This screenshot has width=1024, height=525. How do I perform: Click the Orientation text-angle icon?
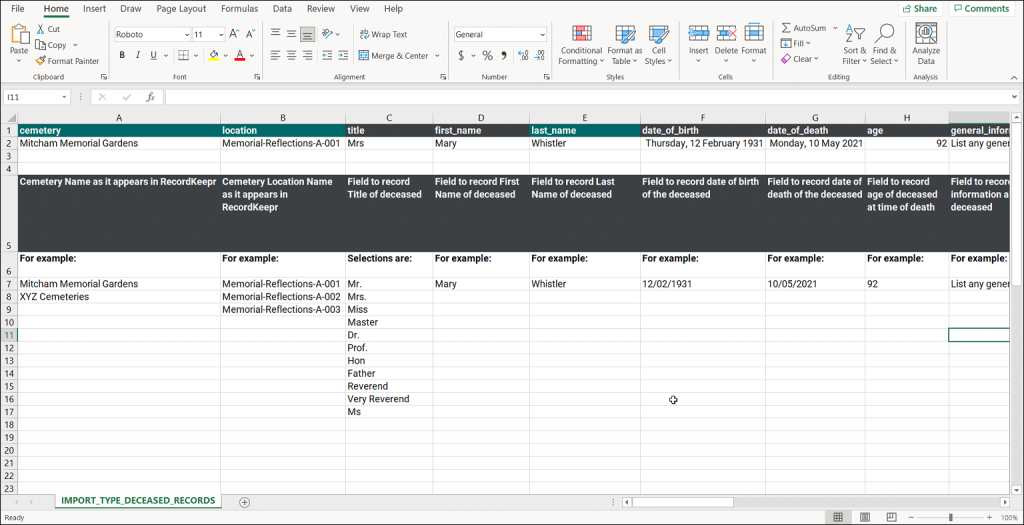click(x=328, y=34)
